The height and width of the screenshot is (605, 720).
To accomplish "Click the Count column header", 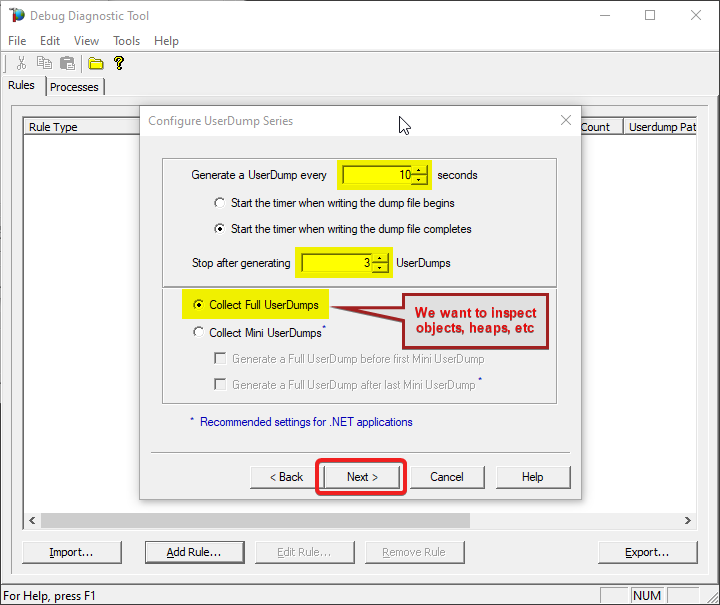I will tap(602, 127).
